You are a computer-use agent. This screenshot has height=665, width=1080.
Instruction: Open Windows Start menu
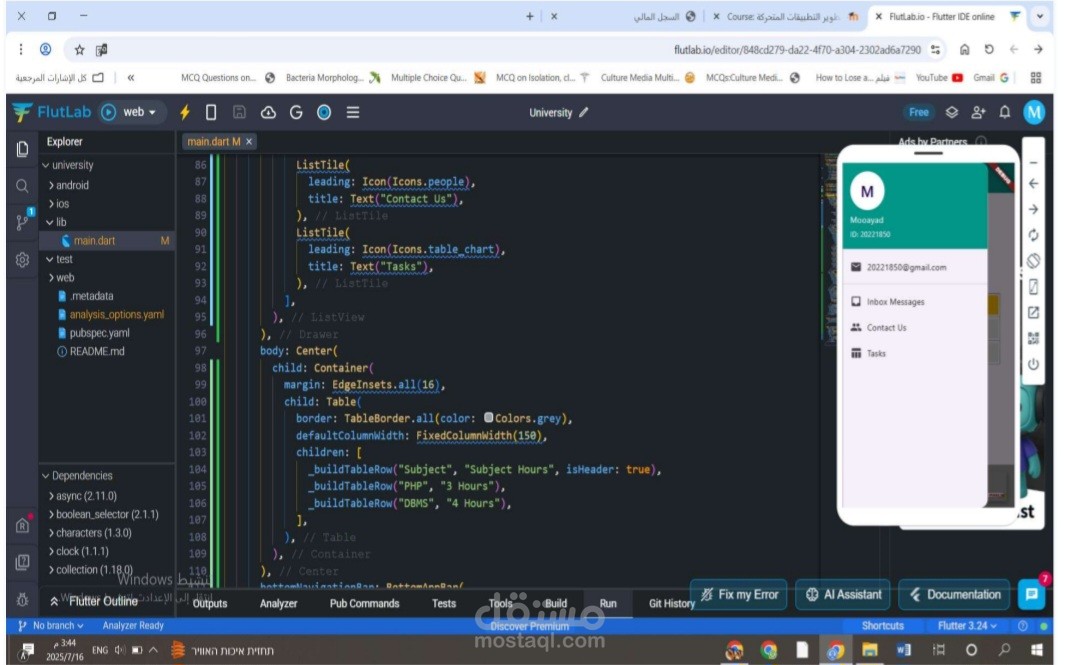point(1037,649)
